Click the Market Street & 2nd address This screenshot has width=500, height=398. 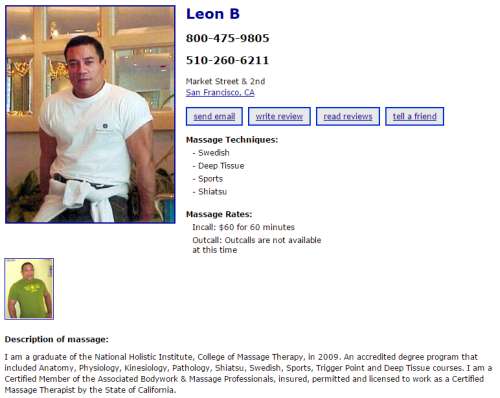click(225, 81)
